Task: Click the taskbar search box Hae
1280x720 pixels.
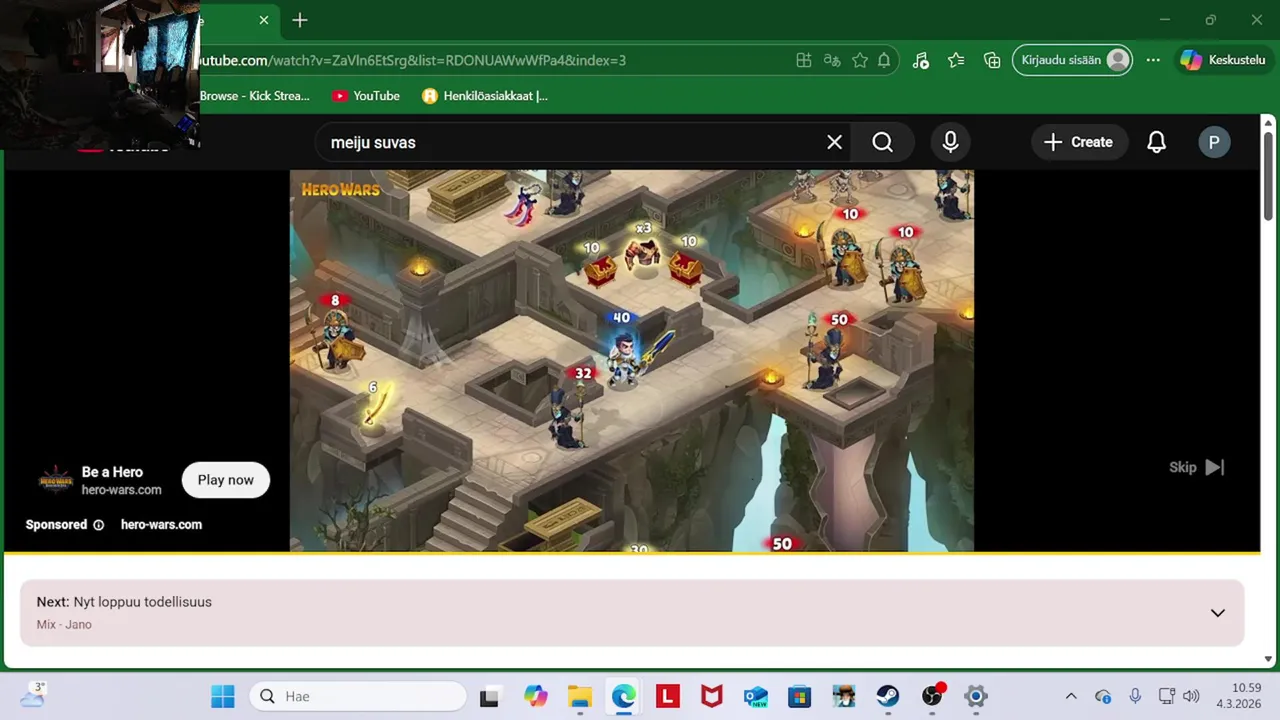Action: [358, 696]
